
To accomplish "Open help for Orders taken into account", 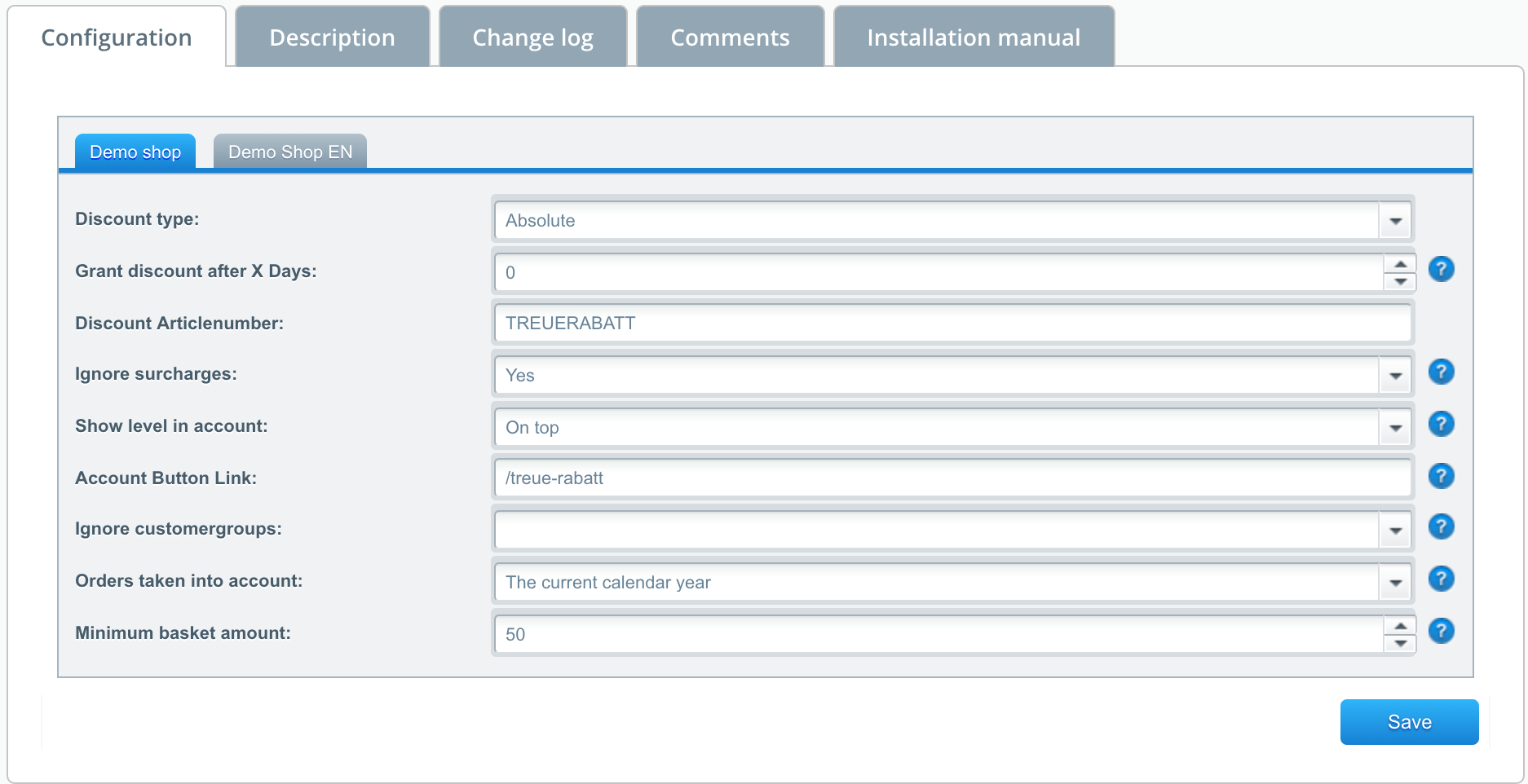I will coord(1441,579).
